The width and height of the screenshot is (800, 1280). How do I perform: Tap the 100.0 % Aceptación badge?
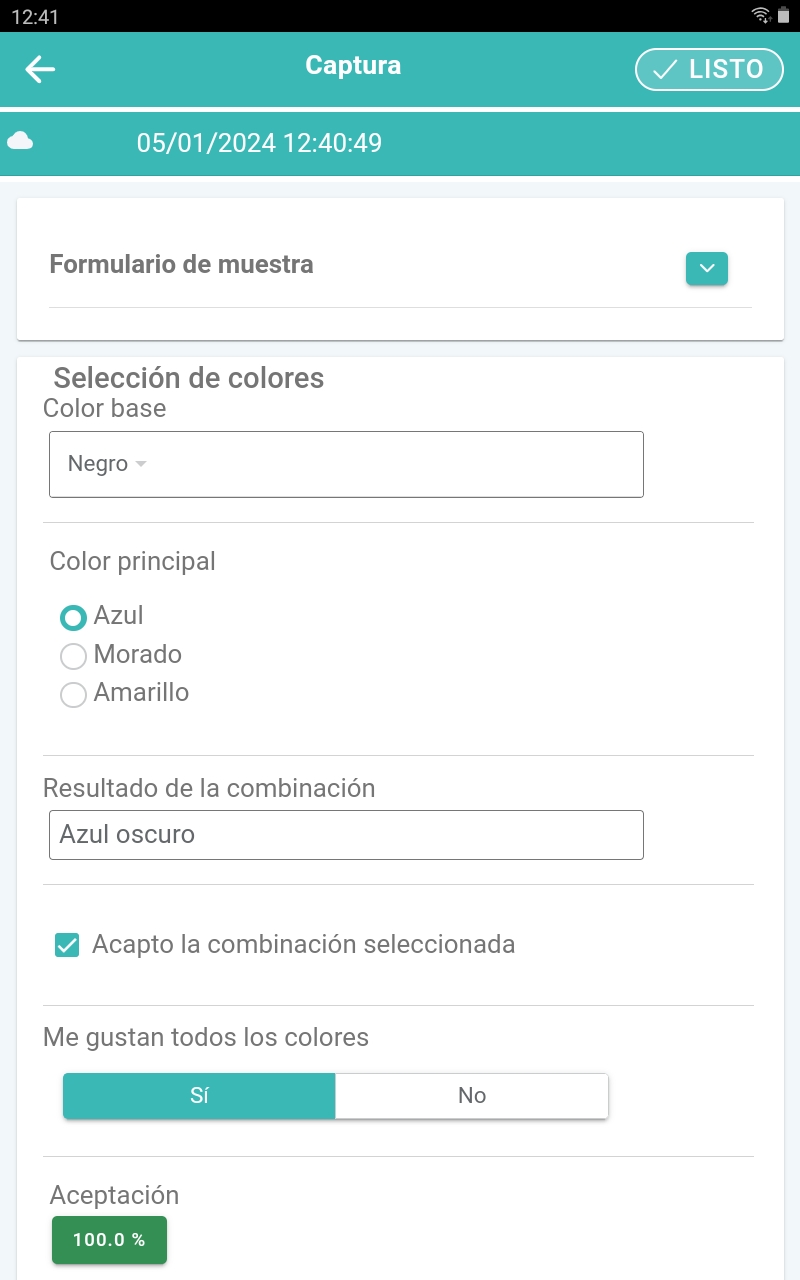coord(109,1240)
